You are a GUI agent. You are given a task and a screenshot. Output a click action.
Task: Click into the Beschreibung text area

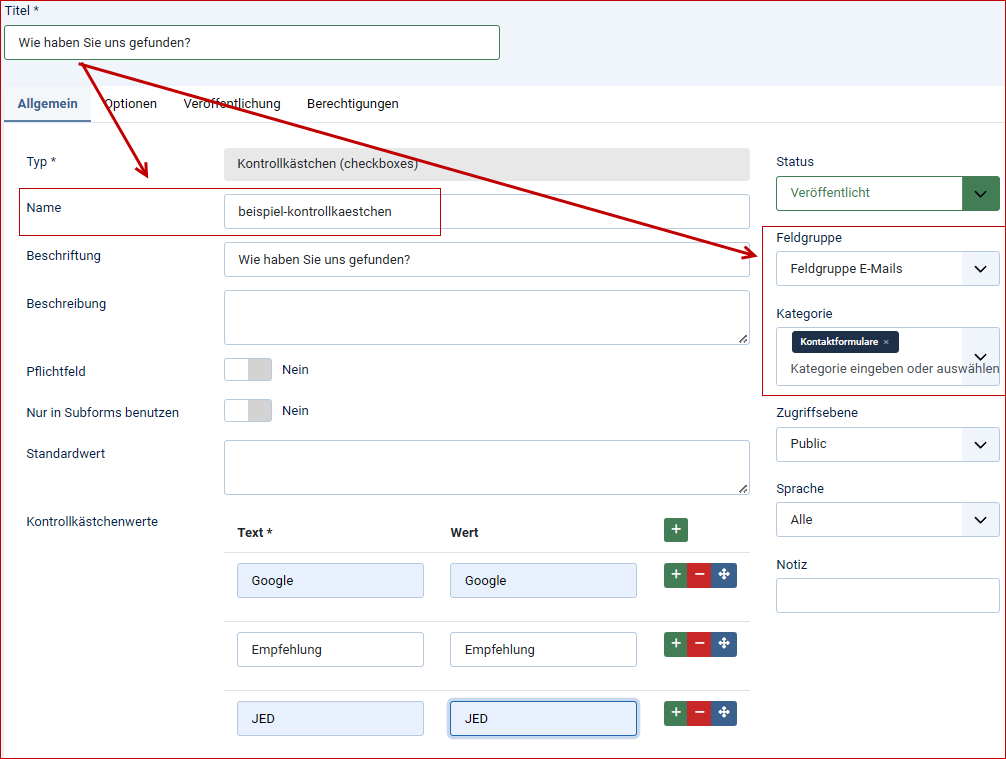[x=486, y=318]
